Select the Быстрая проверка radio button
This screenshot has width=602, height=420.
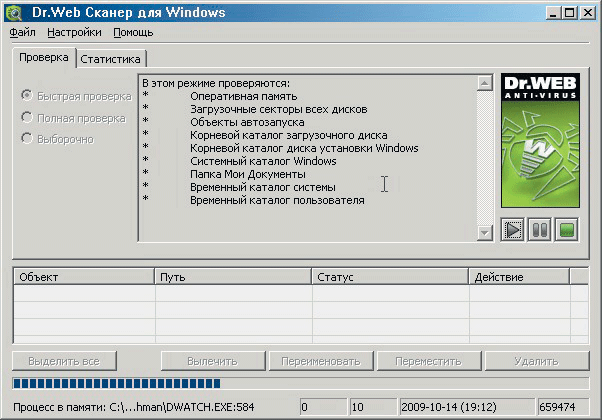pyautogui.click(x=27, y=97)
